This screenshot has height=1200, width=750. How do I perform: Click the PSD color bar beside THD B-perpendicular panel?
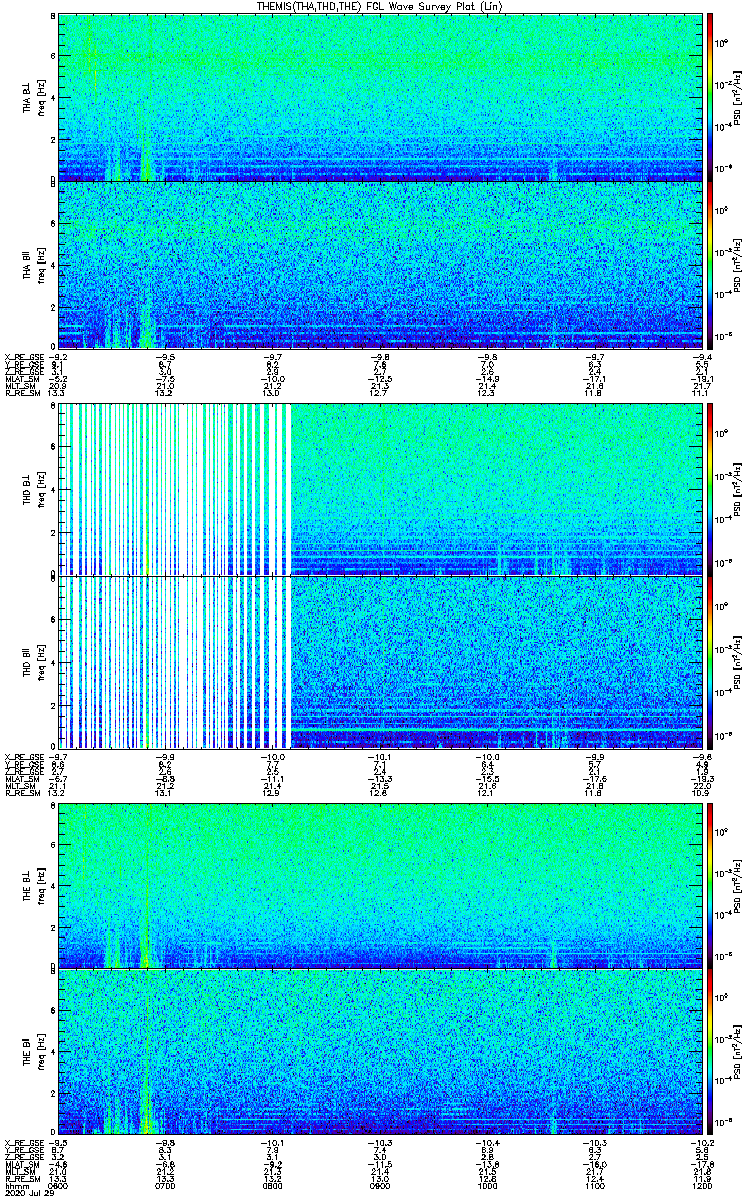click(709, 490)
